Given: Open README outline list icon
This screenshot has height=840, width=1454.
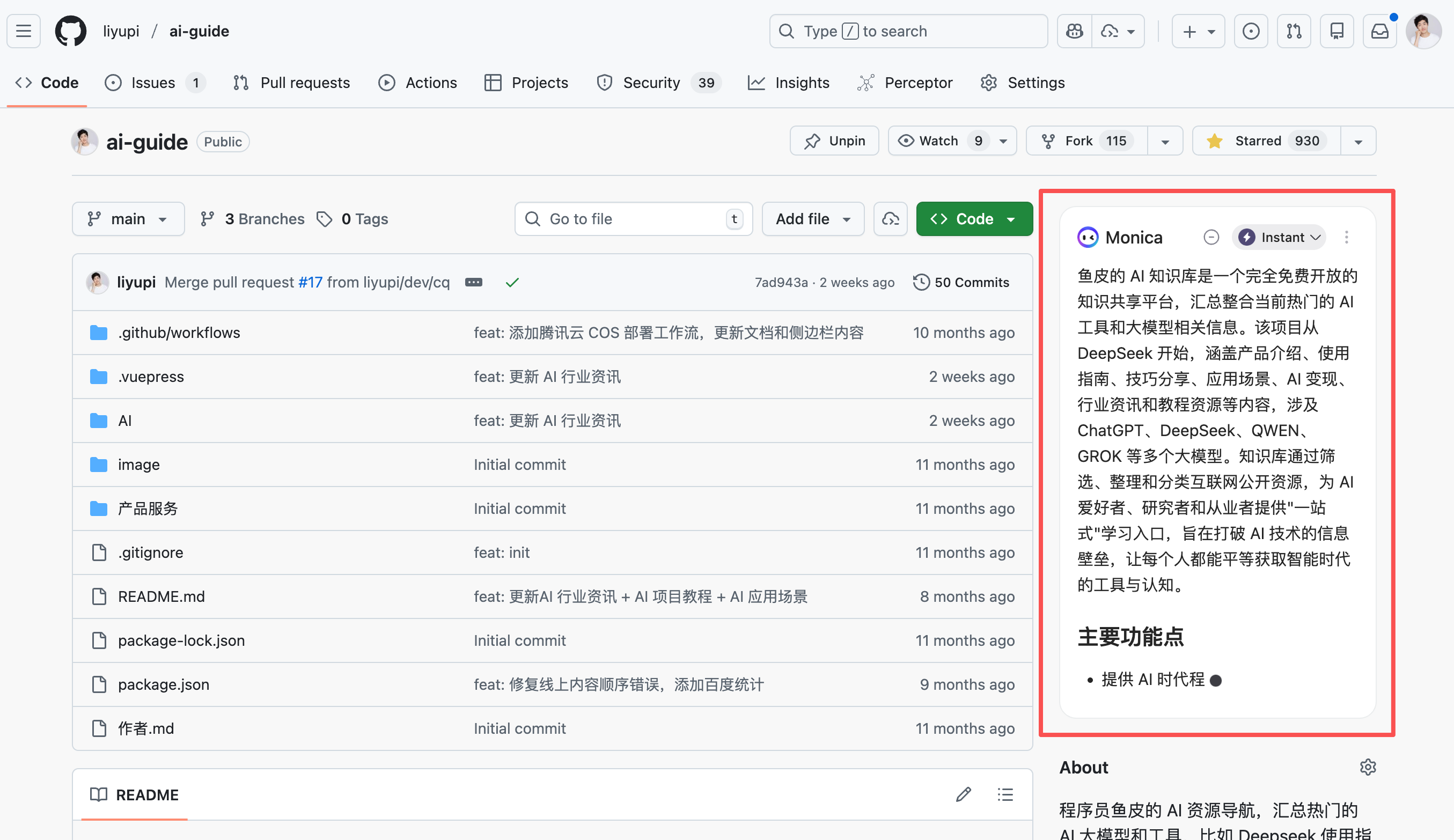Looking at the screenshot, I should tap(1005, 794).
